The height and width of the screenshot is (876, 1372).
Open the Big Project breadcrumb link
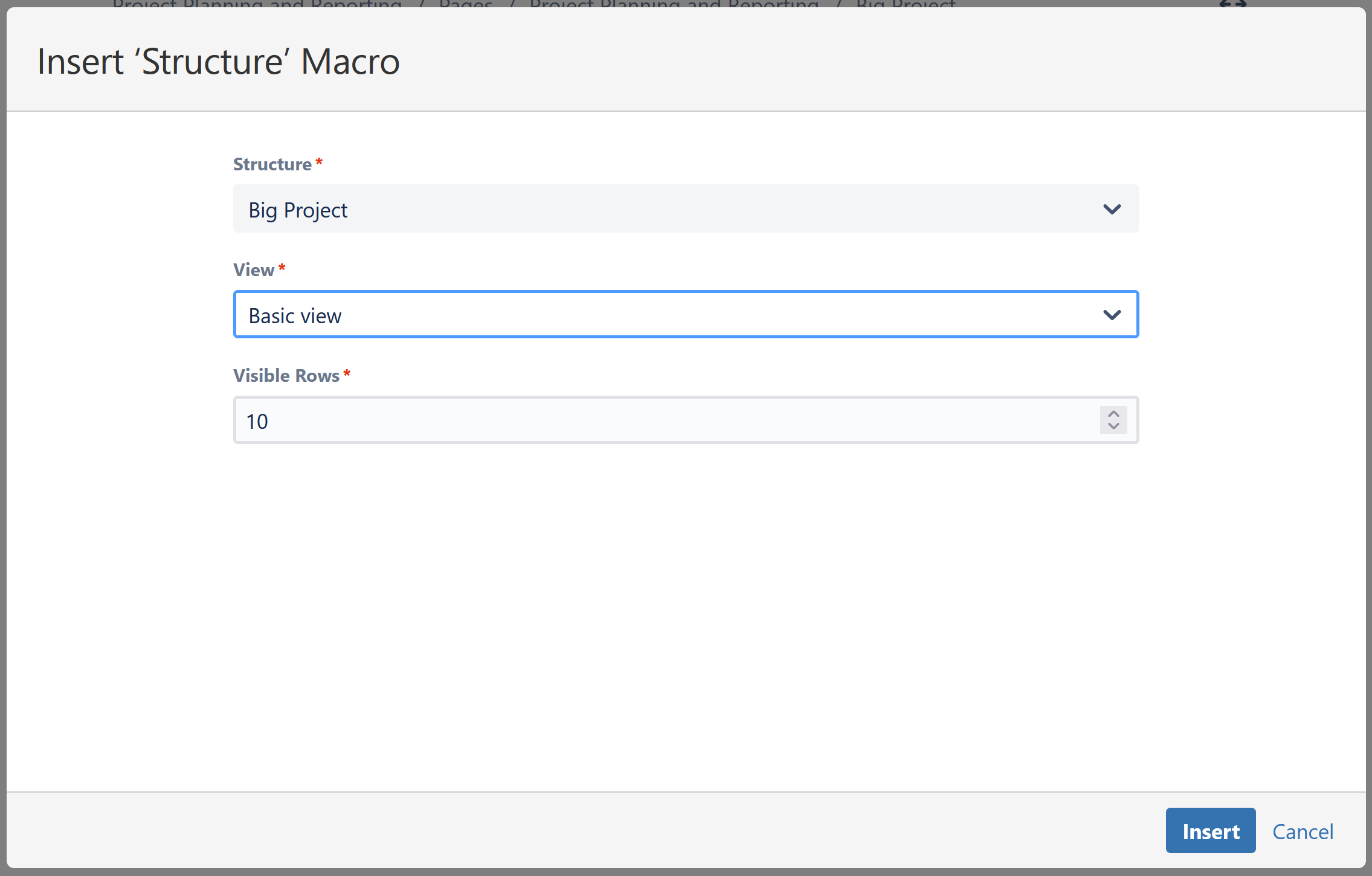(906, 5)
